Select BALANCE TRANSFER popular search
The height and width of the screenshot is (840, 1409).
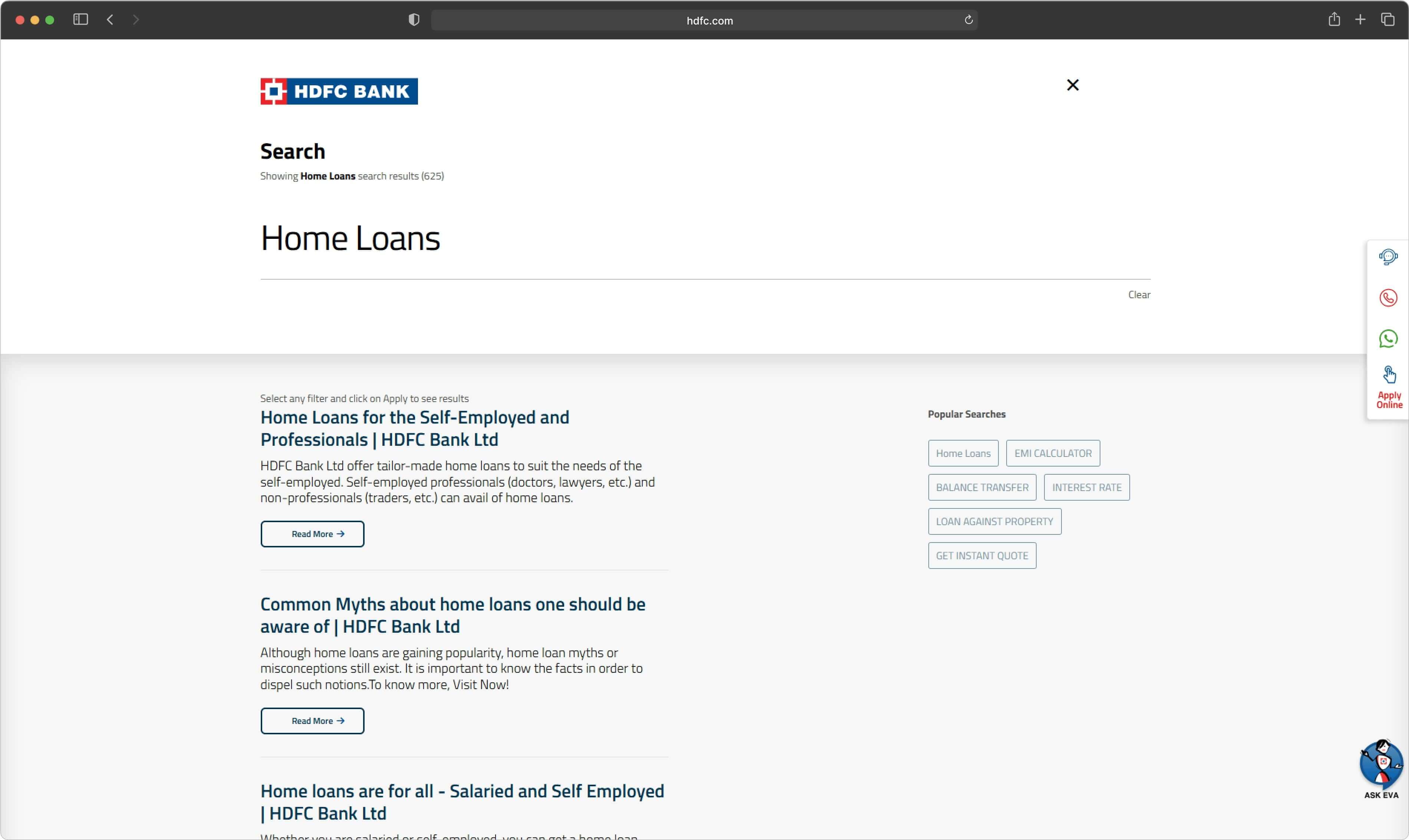pos(982,487)
